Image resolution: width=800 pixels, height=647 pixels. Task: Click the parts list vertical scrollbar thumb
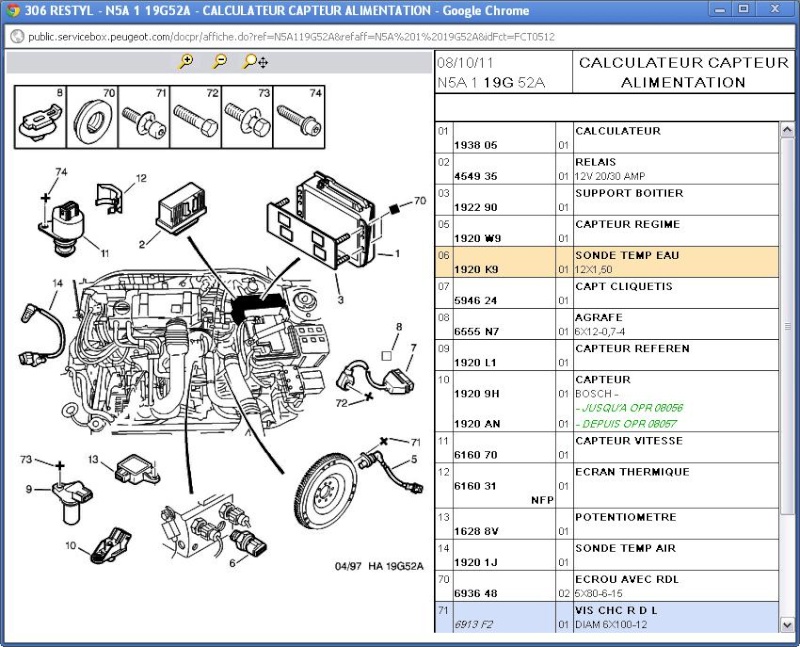(x=787, y=326)
